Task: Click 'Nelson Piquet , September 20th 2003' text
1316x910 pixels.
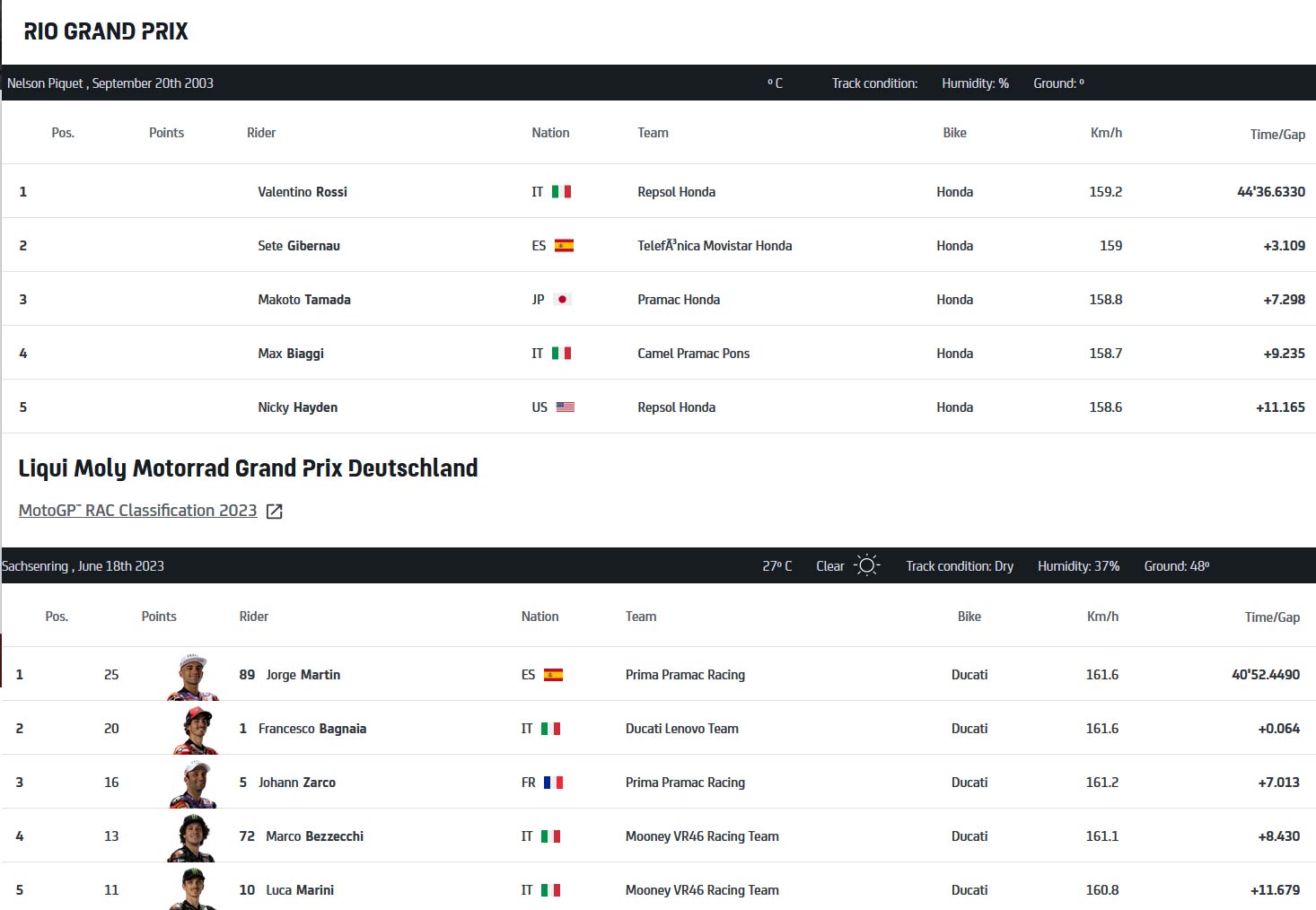Action: (110, 83)
